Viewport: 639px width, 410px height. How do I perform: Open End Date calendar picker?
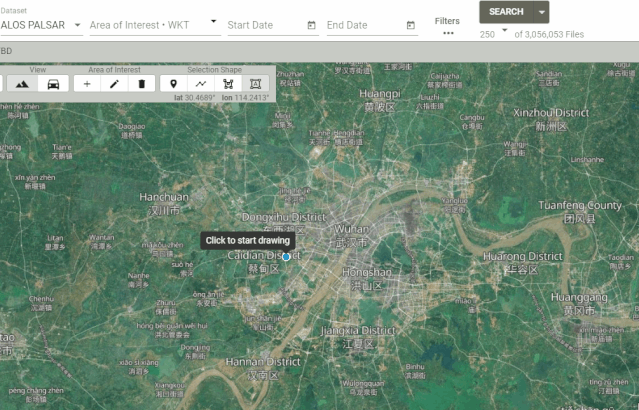click(x=411, y=25)
